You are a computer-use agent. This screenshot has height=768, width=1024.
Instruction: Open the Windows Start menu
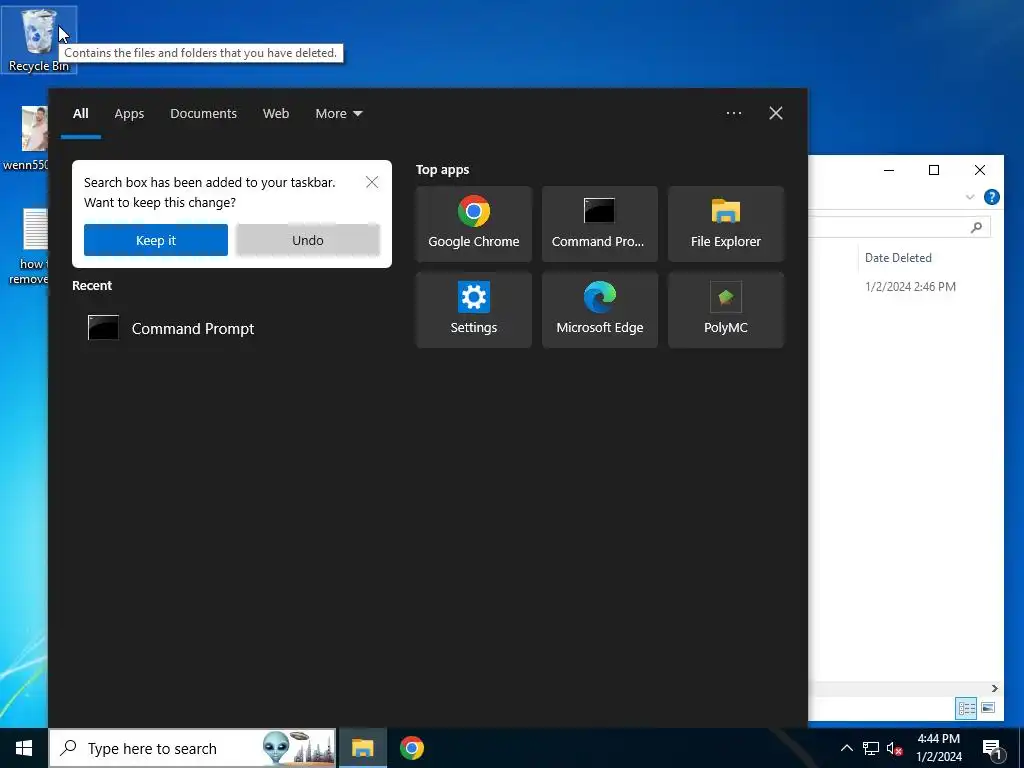point(24,748)
